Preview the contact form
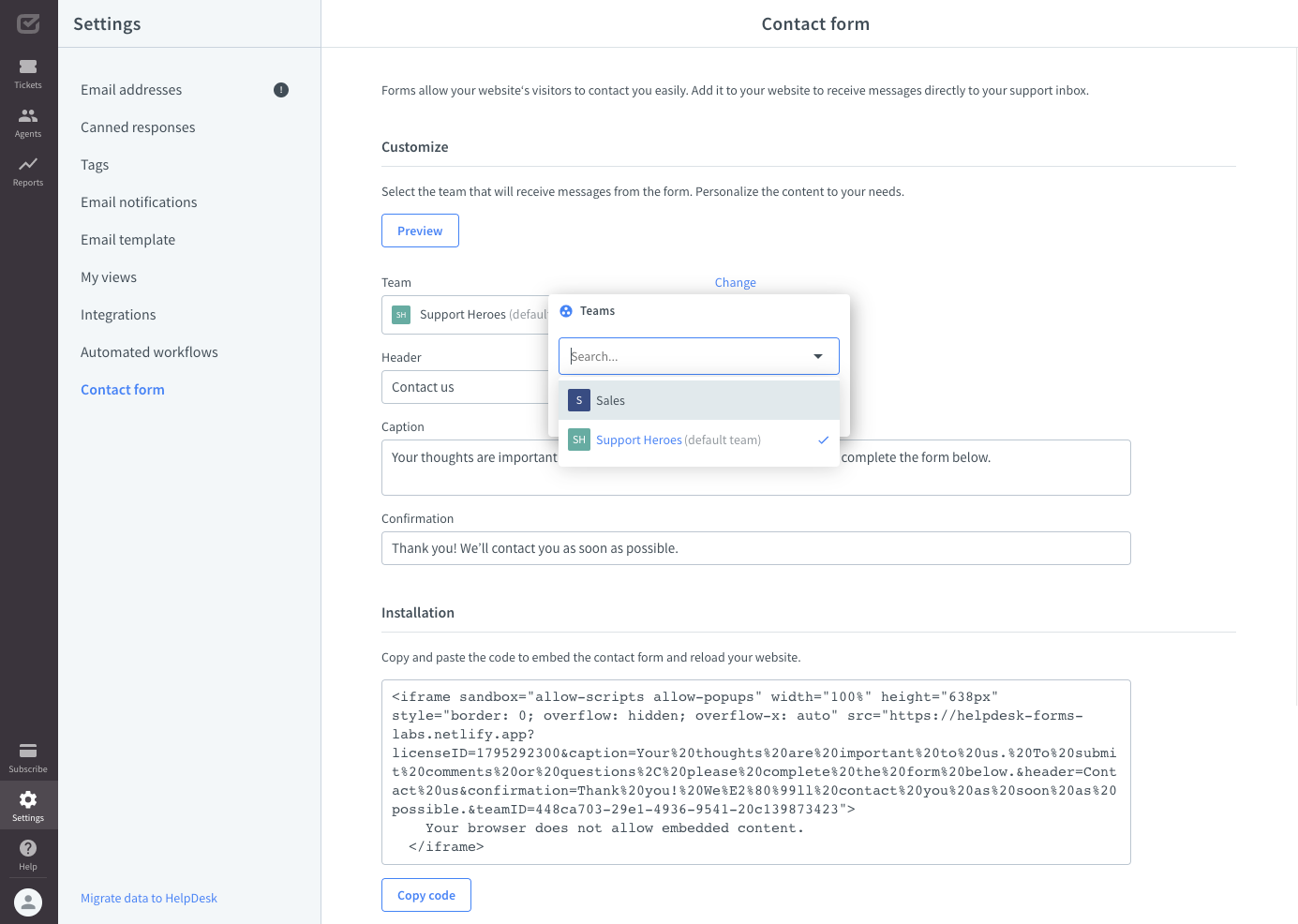 pos(420,230)
